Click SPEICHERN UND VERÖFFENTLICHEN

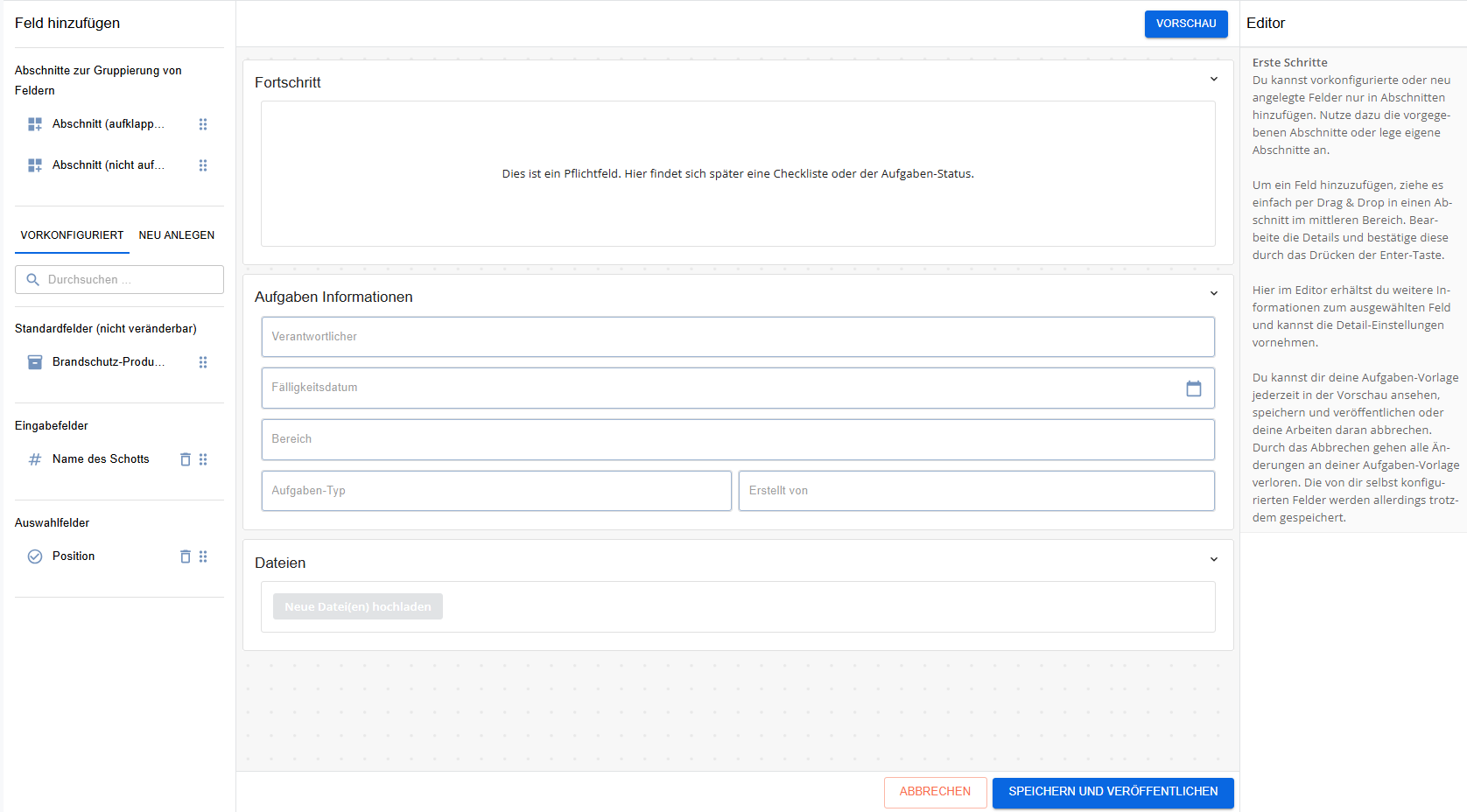pyautogui.click(x=1113, y=792)
